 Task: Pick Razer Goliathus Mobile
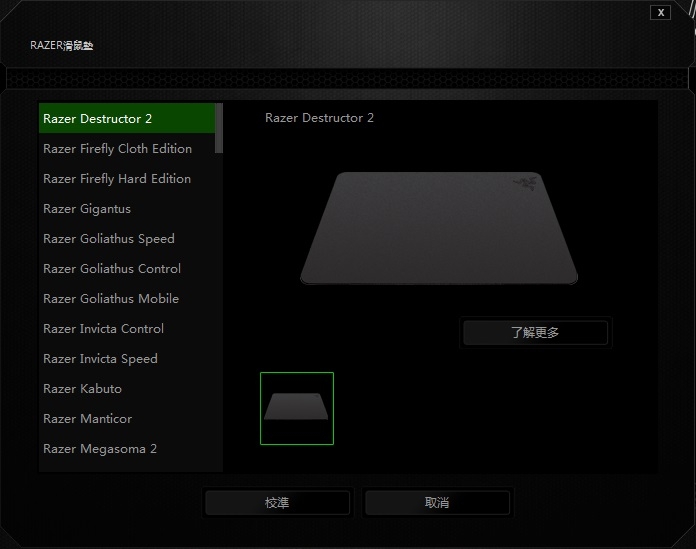[x=127, y=299]
